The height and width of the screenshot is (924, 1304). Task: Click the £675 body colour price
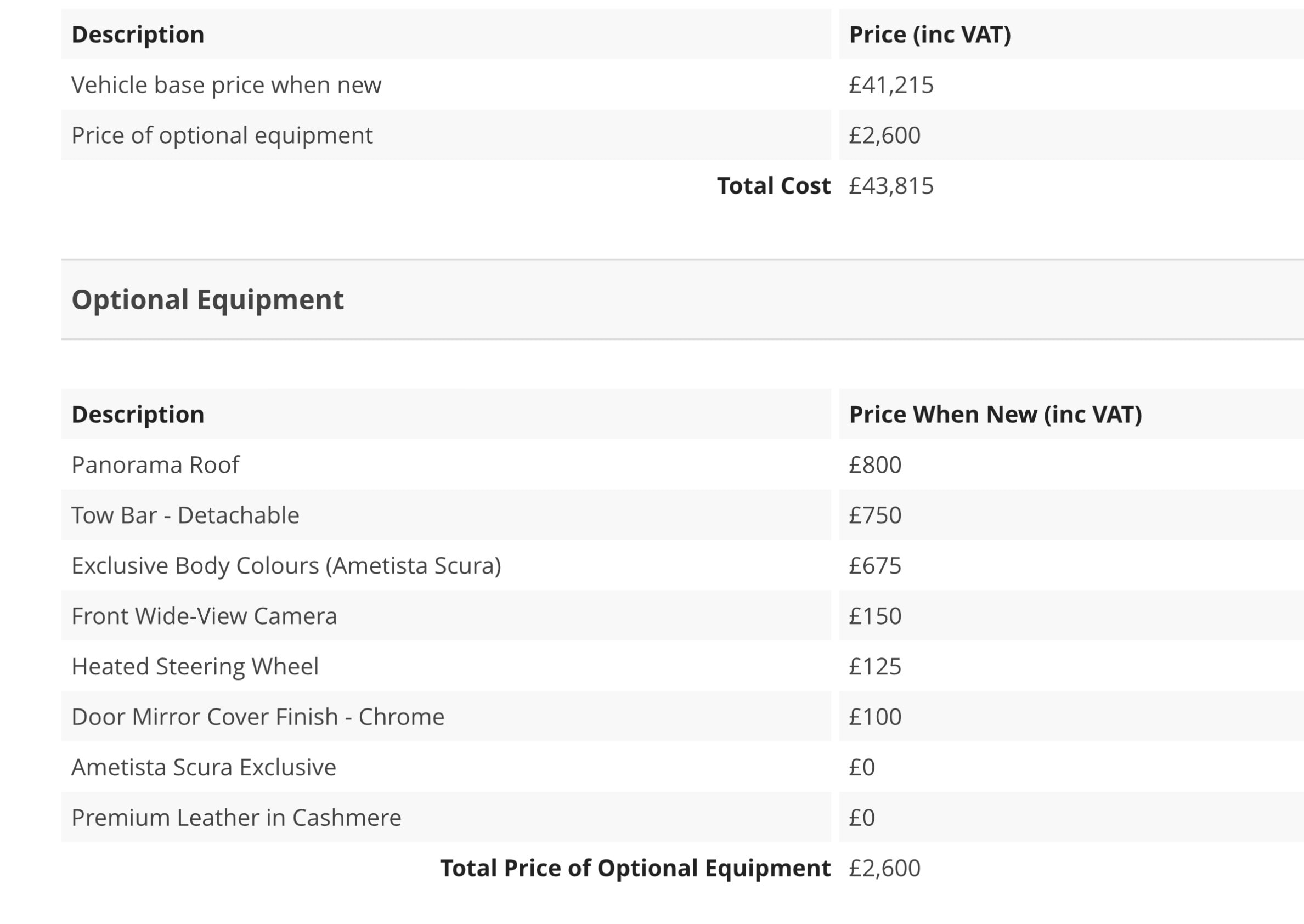coord(875,566)
